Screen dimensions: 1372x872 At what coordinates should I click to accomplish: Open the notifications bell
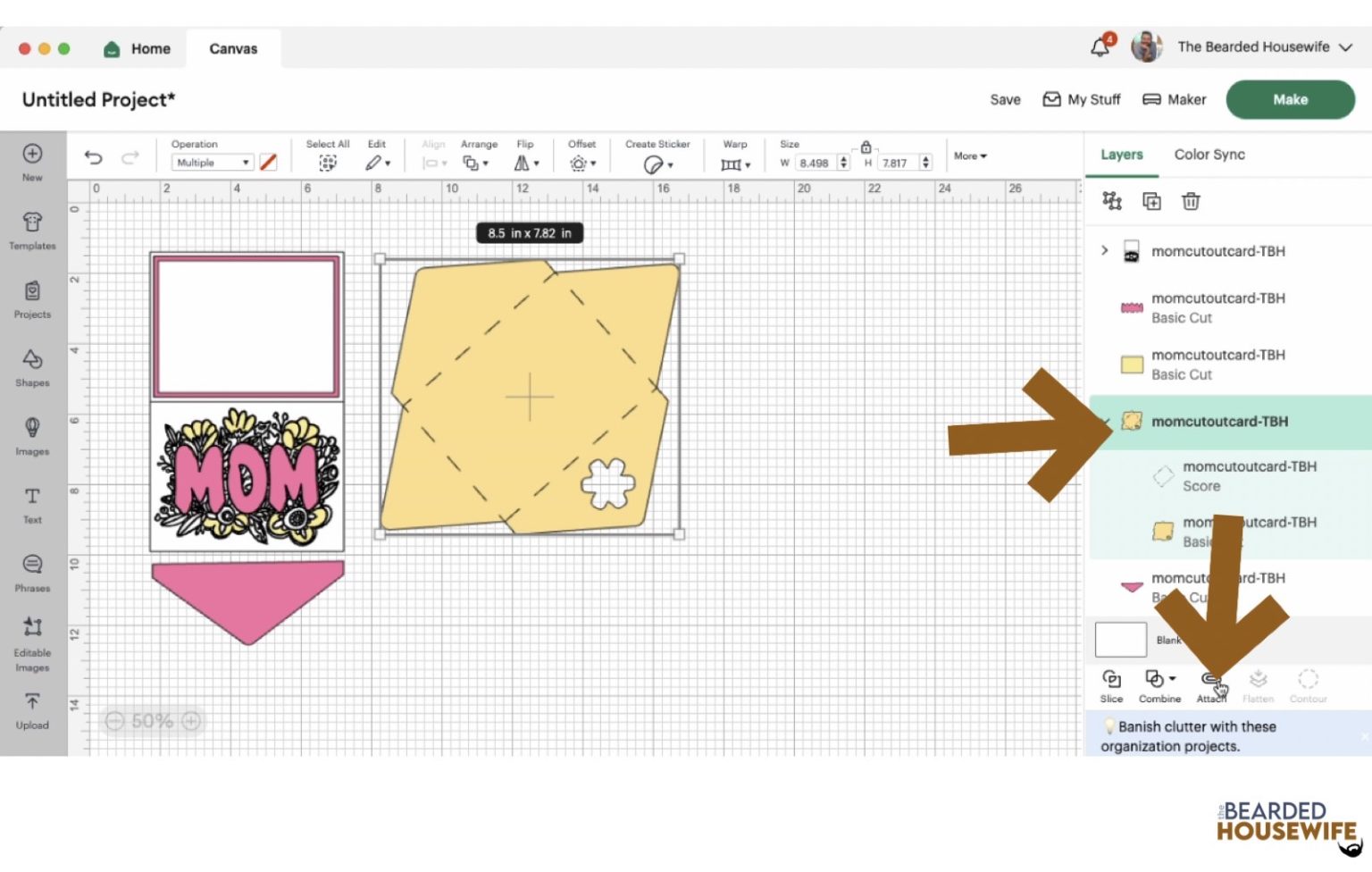(x=1100, y=47)
